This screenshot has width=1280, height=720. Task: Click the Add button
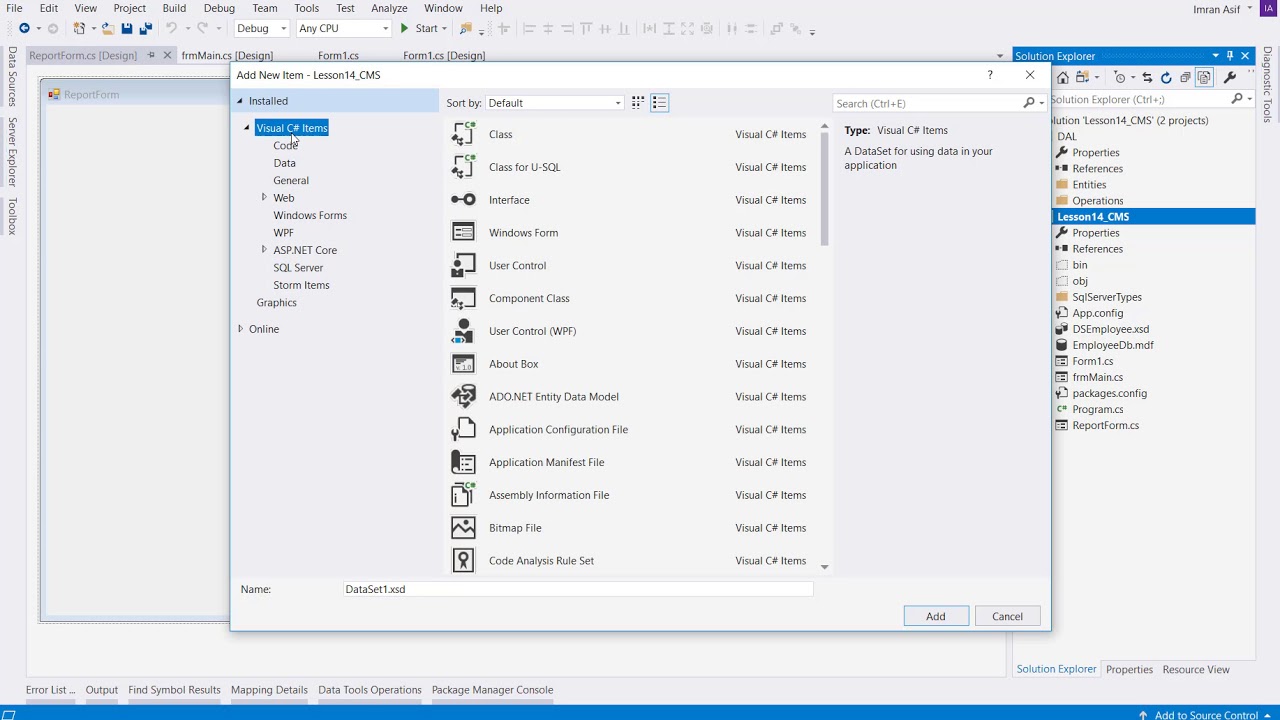click(936, 616)
